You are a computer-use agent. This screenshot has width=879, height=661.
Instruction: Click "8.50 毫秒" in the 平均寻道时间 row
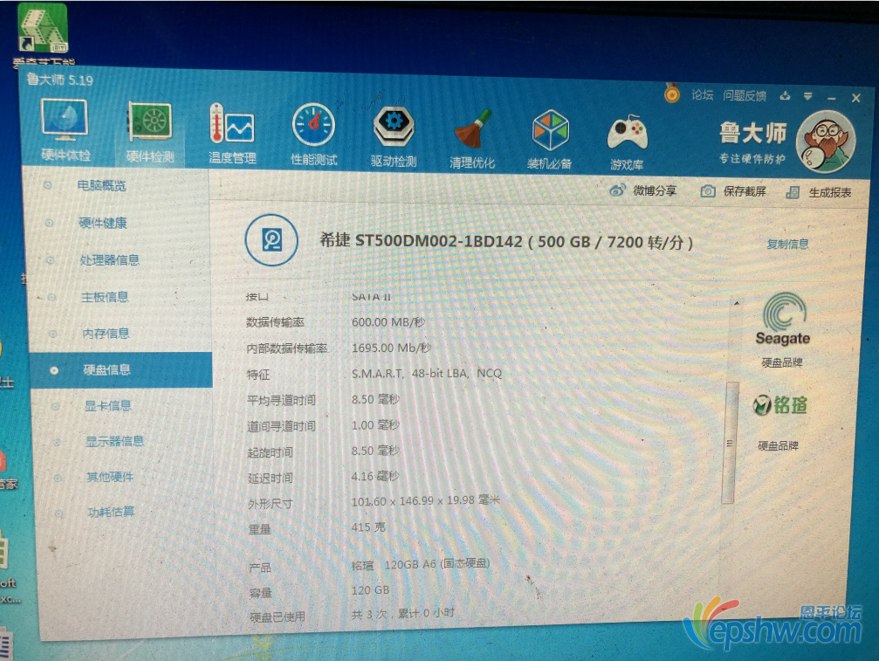[375, 399]
